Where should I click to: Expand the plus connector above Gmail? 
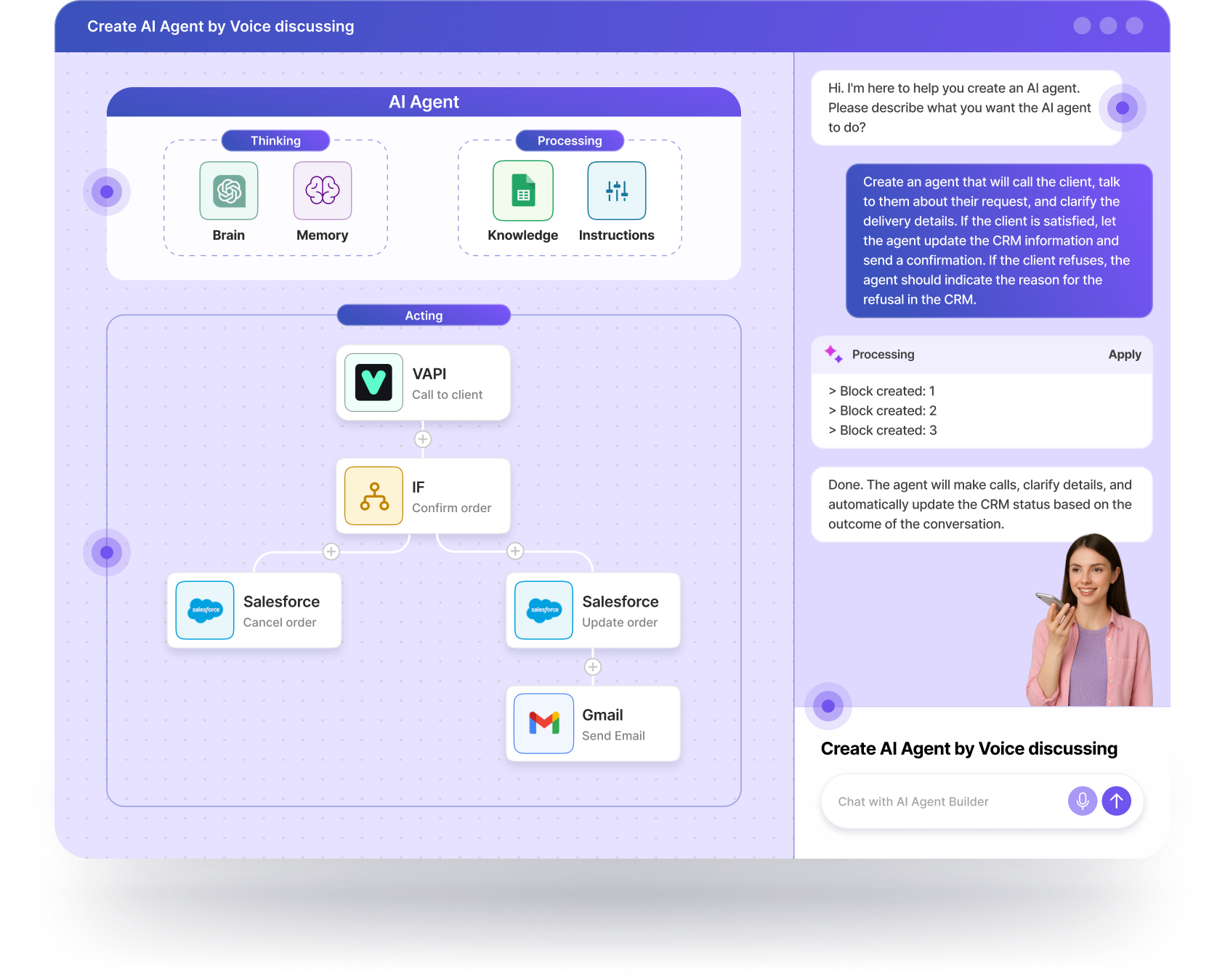pyautogui.click(x=593, y=667)
